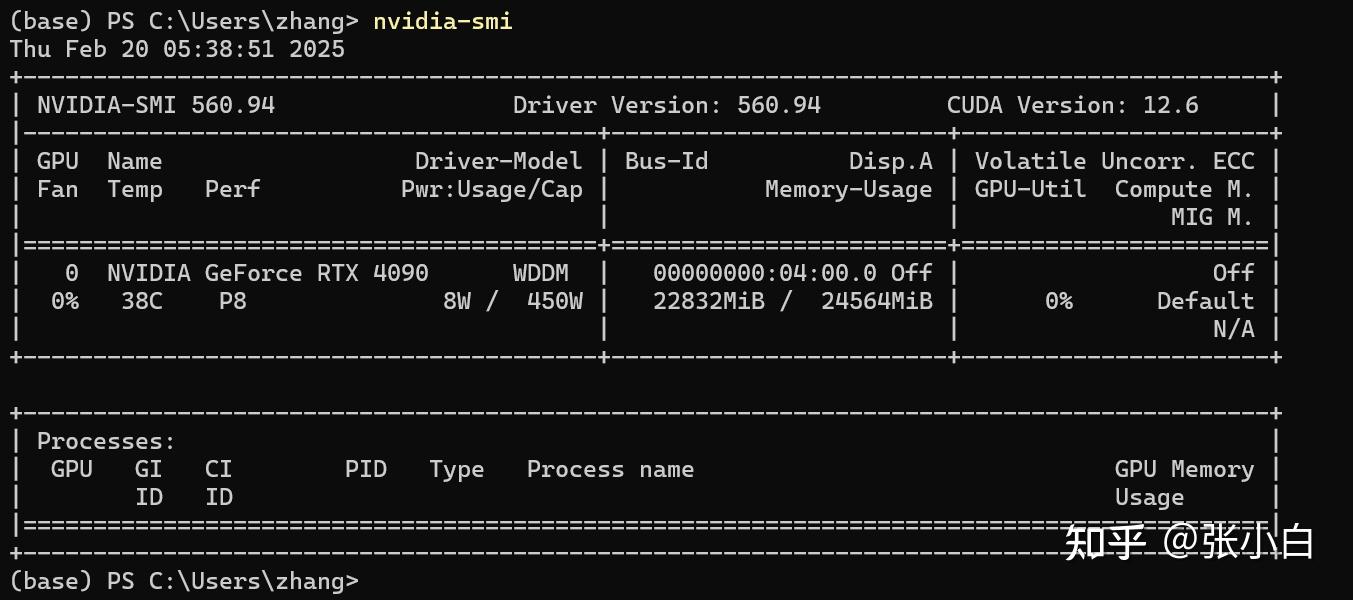
Task: Click the bottom command prompt line
Action: coord(183,581)
